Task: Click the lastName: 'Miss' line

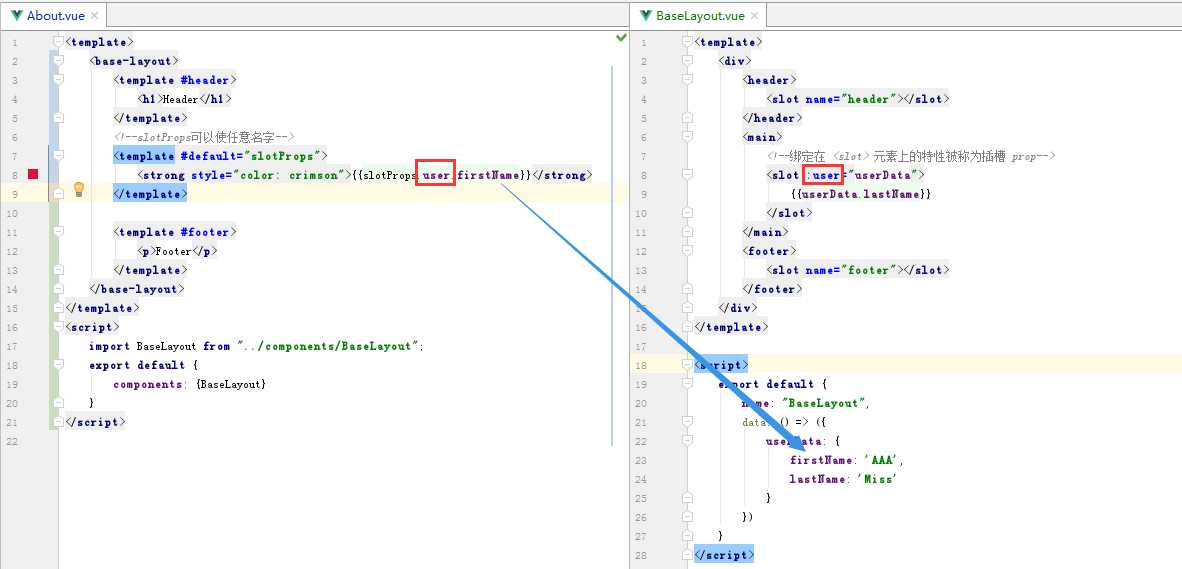Action: pos(843,479)
